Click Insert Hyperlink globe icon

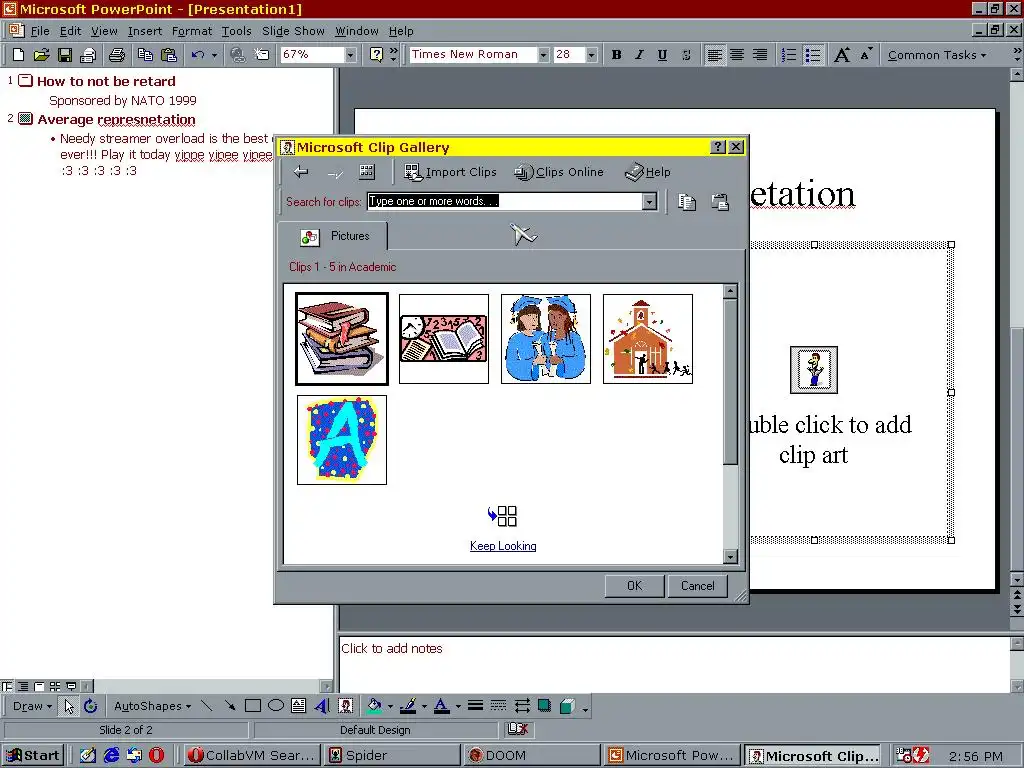coord(238,55)
